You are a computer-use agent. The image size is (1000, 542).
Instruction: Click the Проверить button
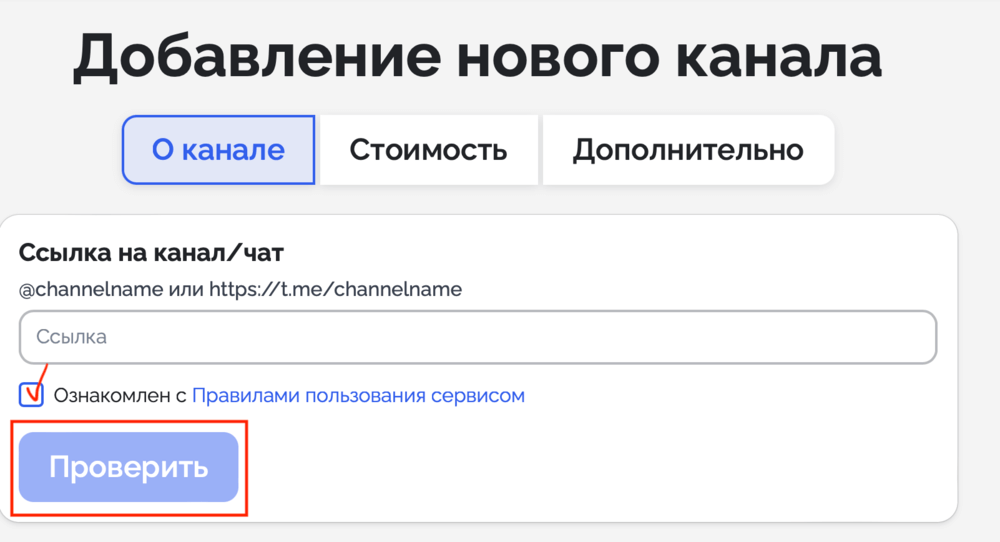pos(129,467)
